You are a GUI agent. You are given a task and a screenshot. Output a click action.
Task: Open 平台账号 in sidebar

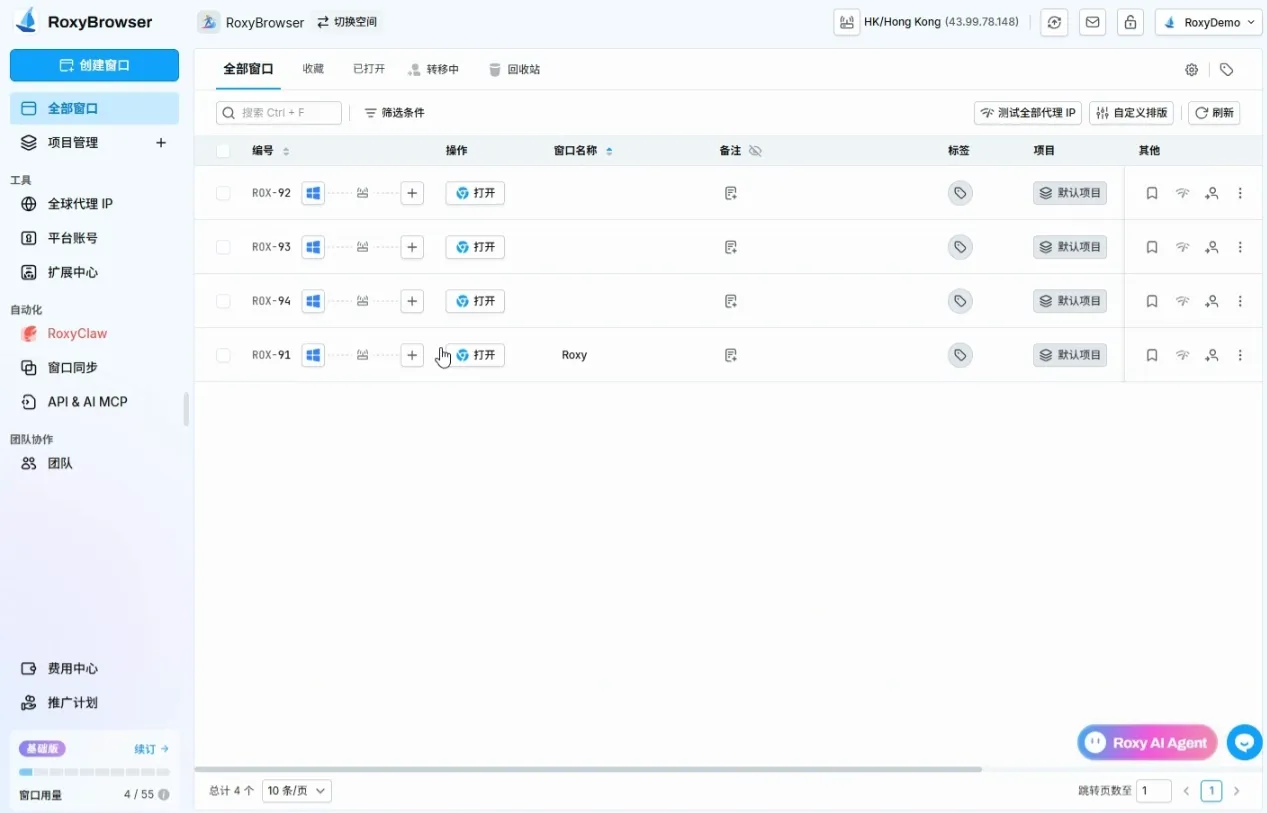click(x=94, y=238)
